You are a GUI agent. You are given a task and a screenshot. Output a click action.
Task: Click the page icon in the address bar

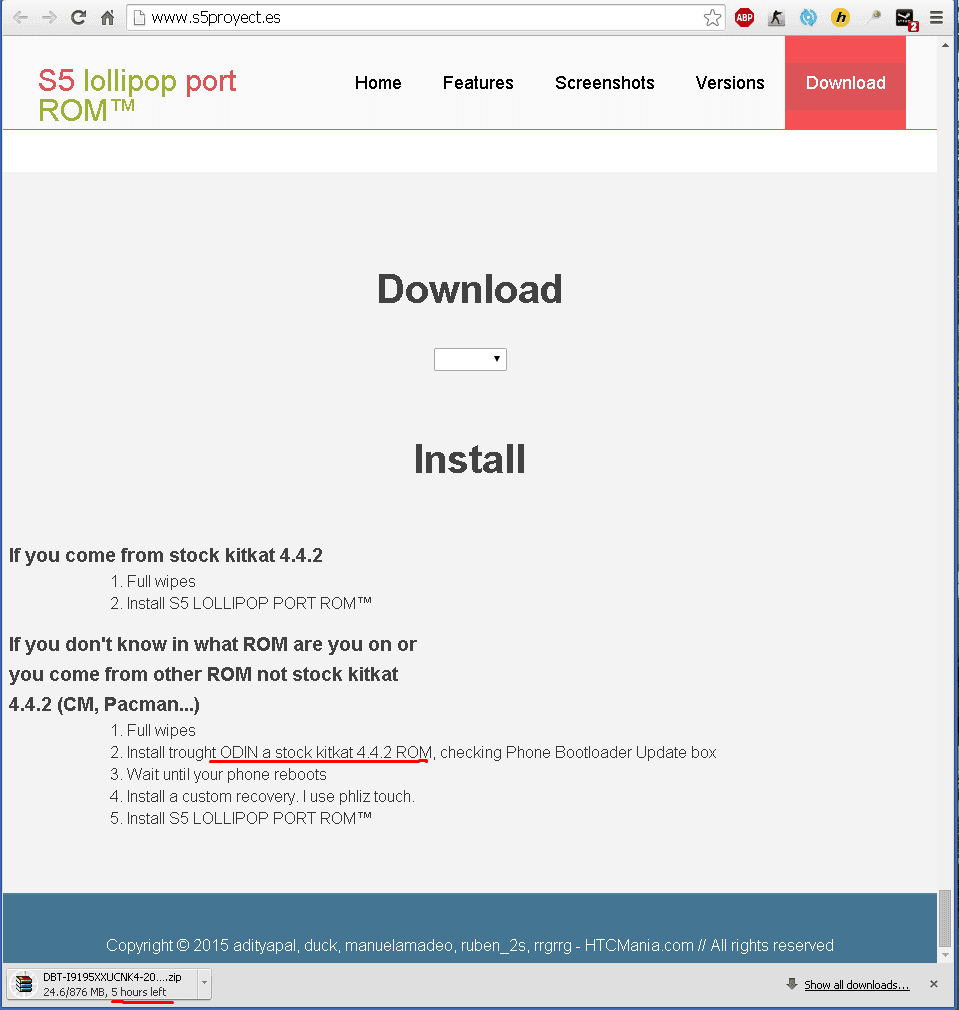[x=139, y=17]
